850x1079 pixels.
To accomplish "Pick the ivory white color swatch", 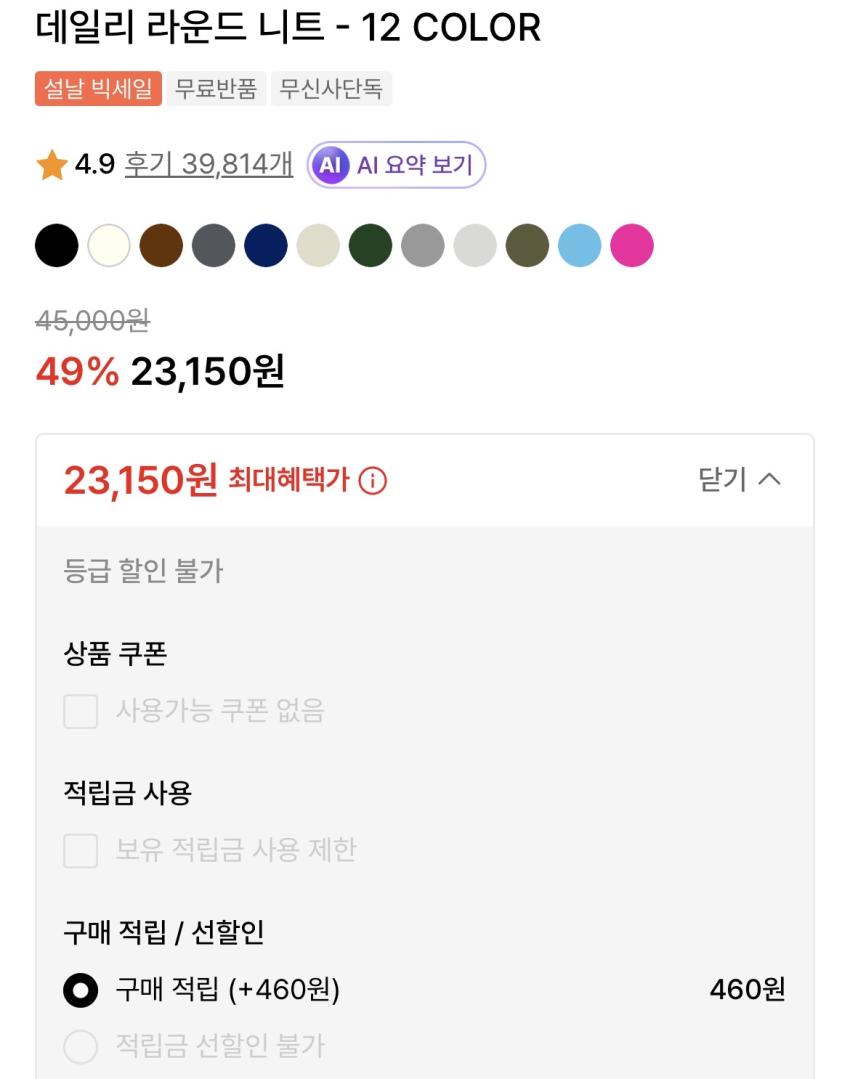I will 109,246.
